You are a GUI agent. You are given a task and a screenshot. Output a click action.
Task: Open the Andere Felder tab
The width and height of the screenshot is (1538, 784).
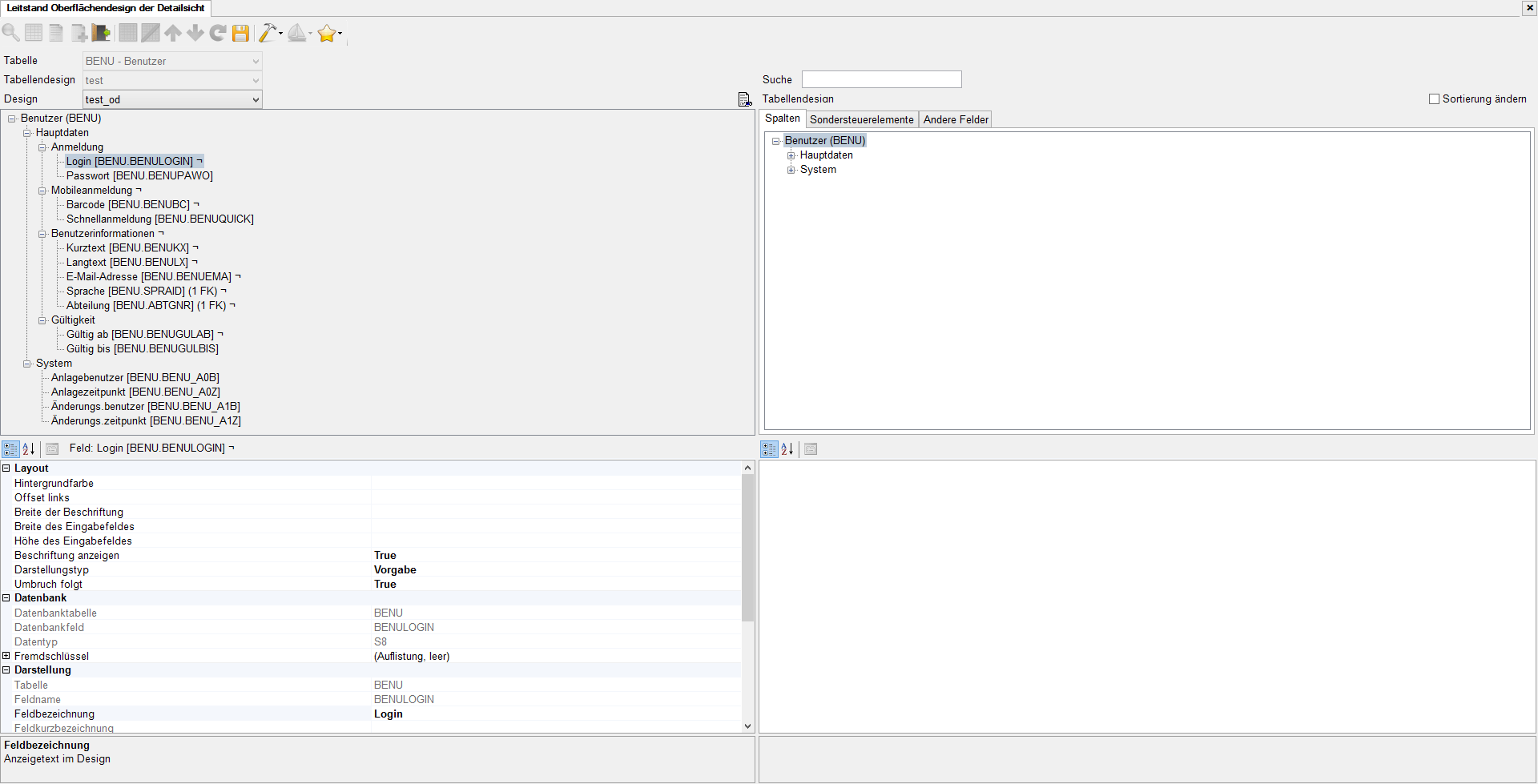[x=956, y=119]
